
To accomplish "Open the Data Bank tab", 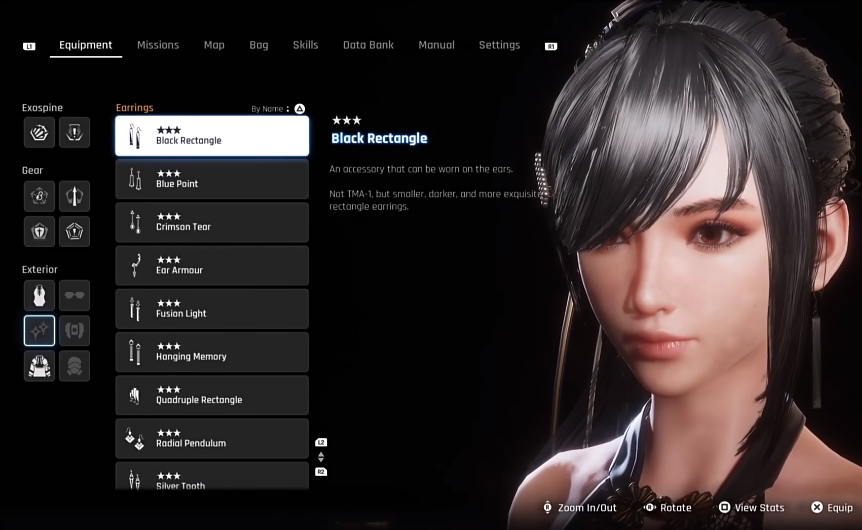I will pos(368,45).
